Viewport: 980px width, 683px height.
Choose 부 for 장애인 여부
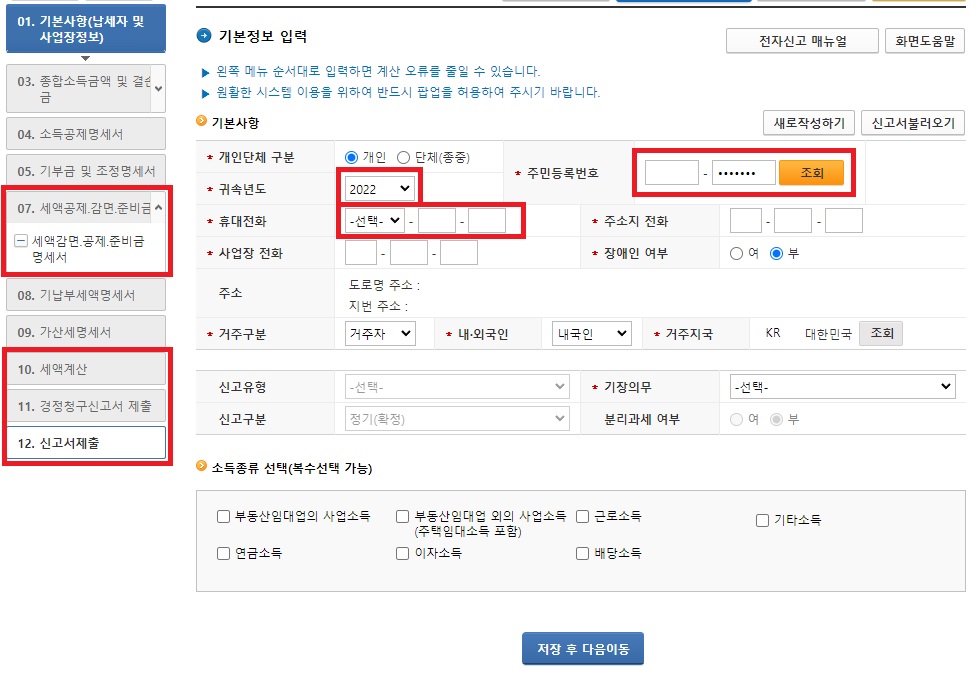click(776, 254)
